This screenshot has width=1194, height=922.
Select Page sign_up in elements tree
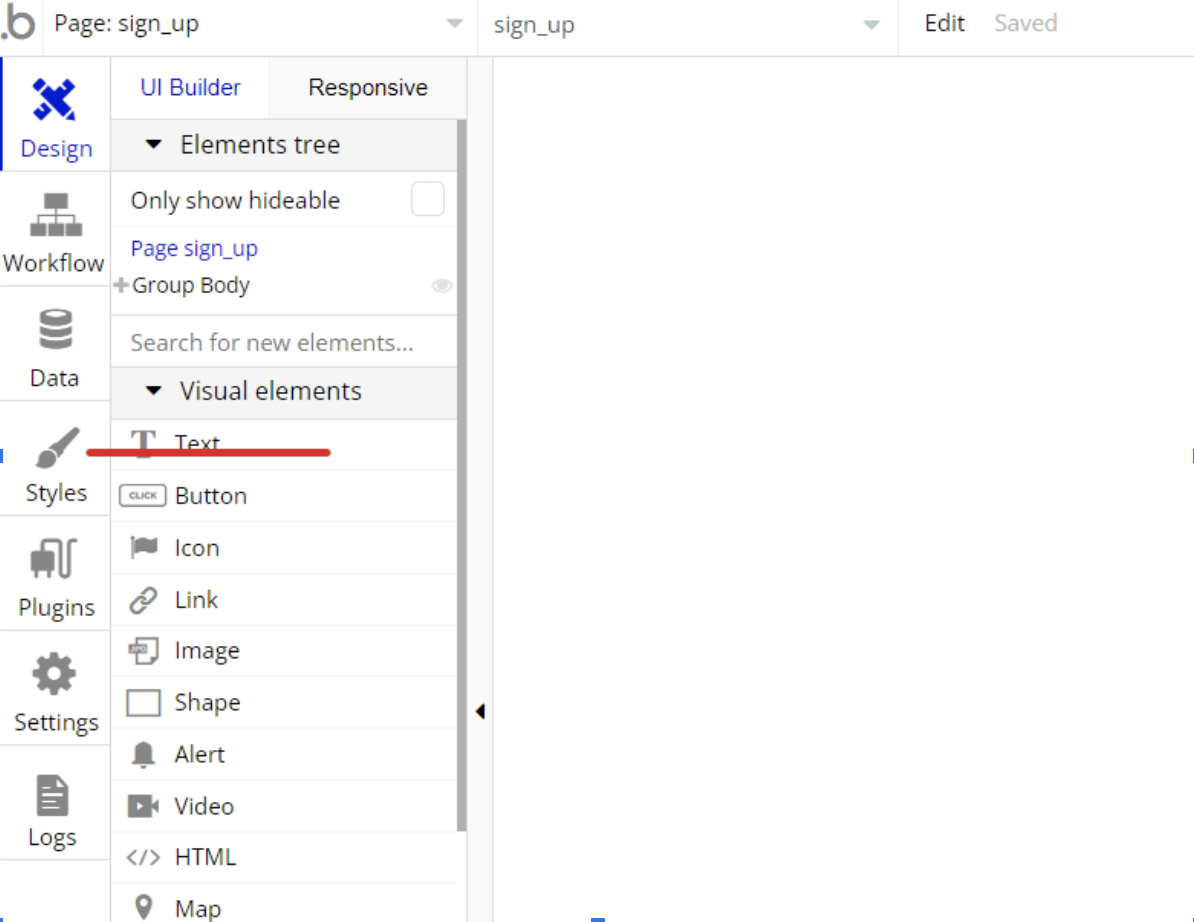tap(194, 248)
